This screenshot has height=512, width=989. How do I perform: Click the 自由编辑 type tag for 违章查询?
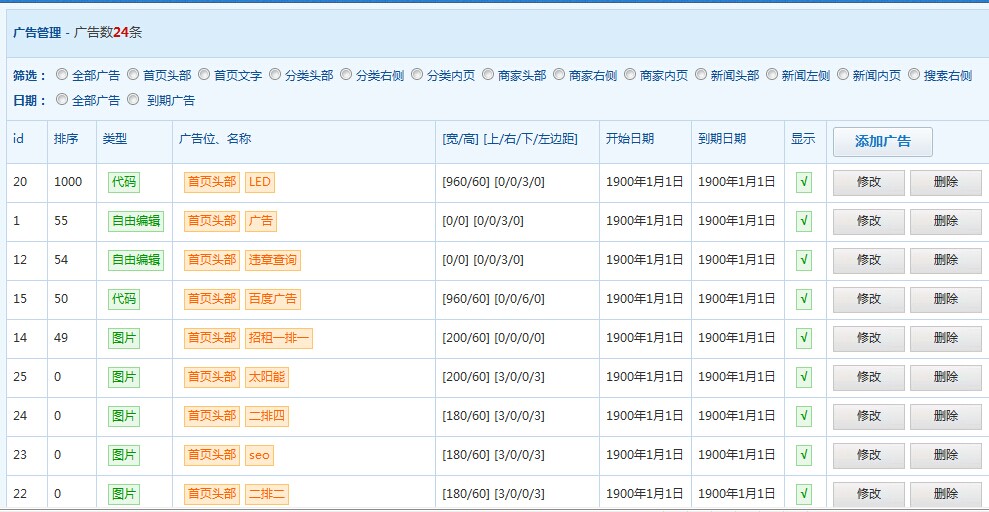coord(135,260)
